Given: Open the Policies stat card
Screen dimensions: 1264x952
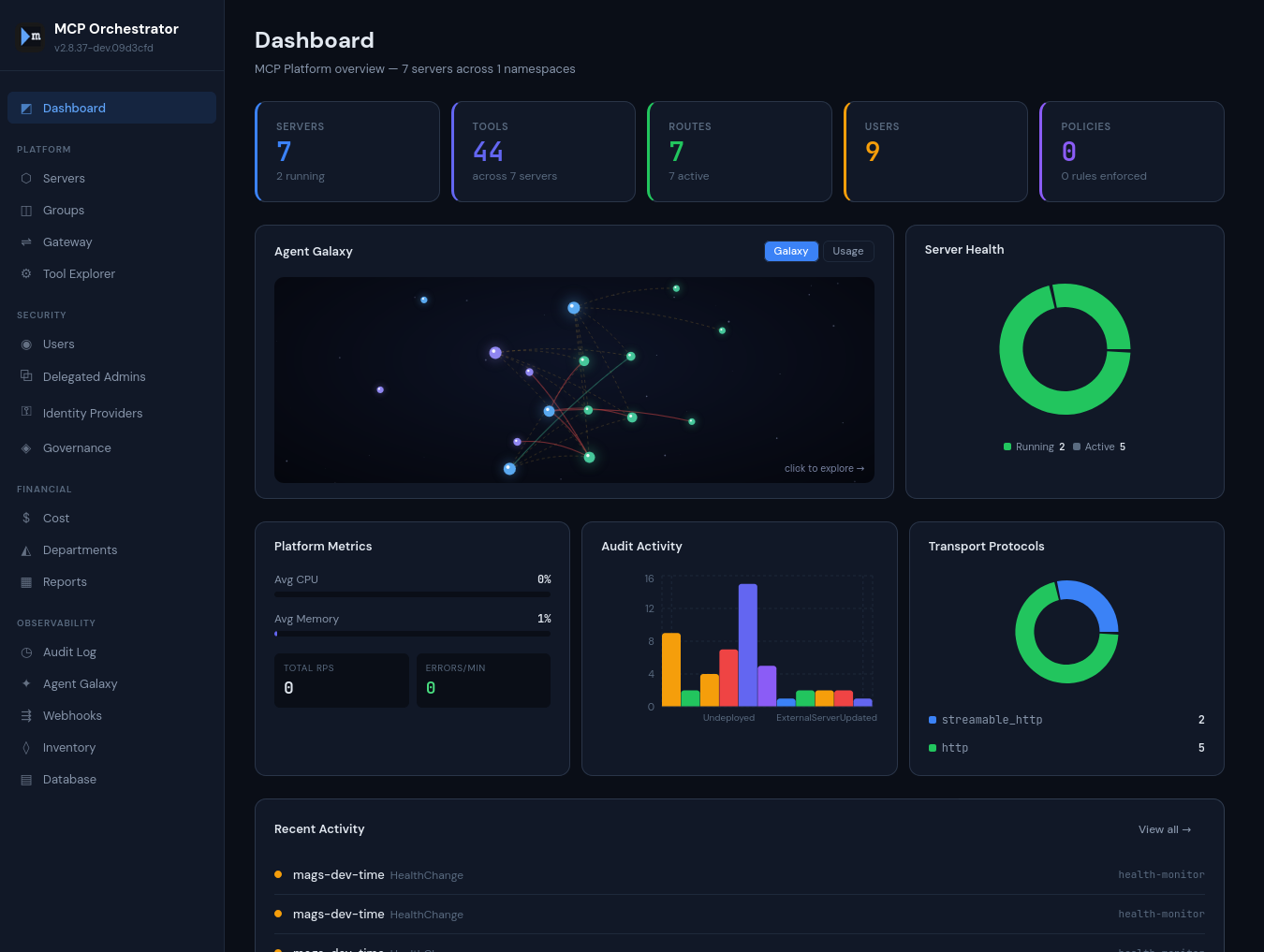Looking at the screenshot, I should [x=1132, y=152].
